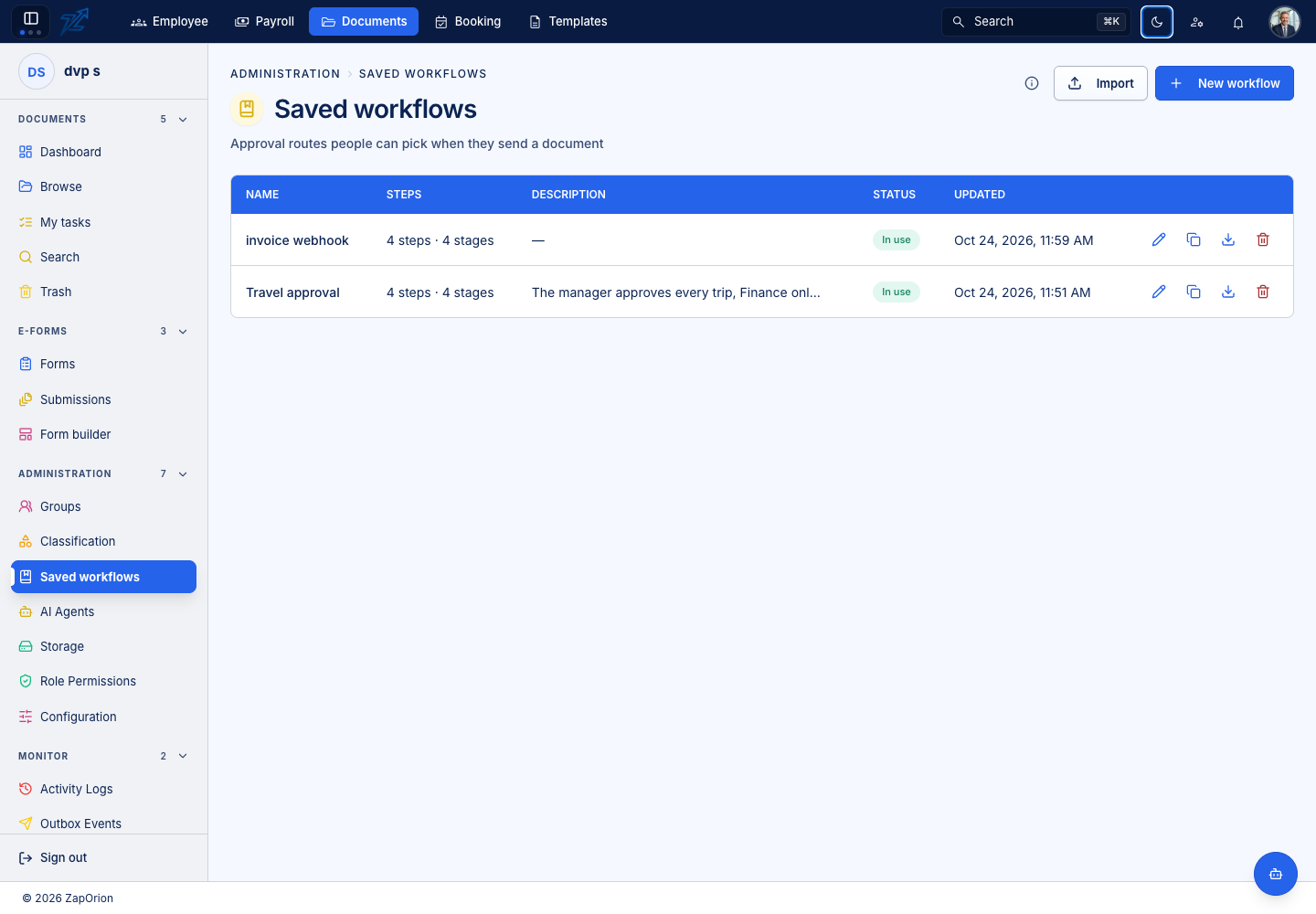Screen dimensions: 1316x914
Task: Create a New workflow
Action: [1225, 83]
